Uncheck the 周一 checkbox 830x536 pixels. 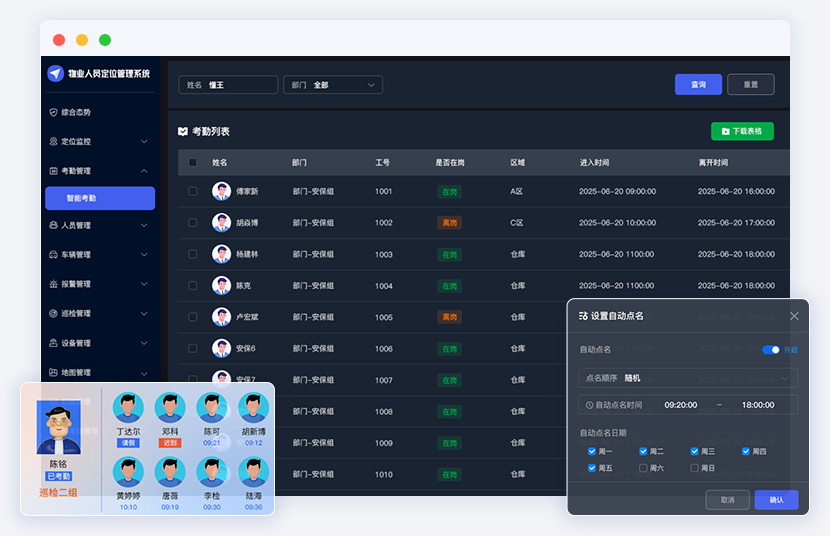[x=593, y=451]
